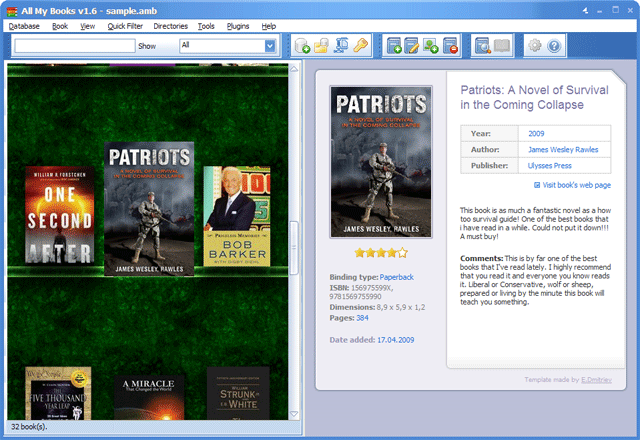Screen dimensions: 640x440
Task: Click the add person/loan toolbar icon
Action: (430, 45)
